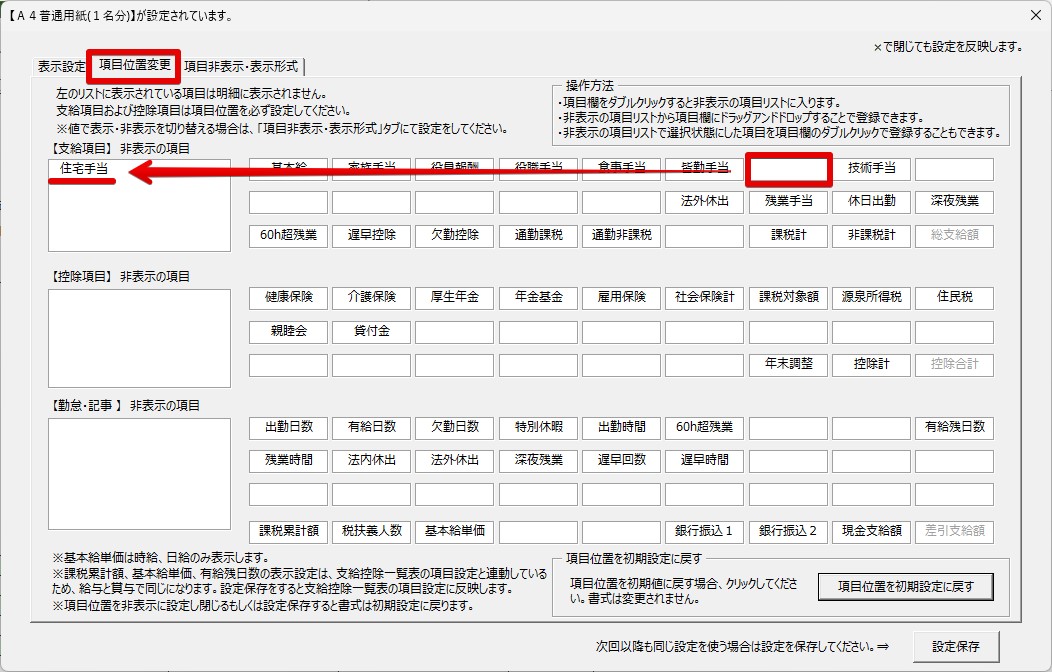Screen dimensions: 1052x672
Task: Close the settings dialog window
Action: (1034, 16)
